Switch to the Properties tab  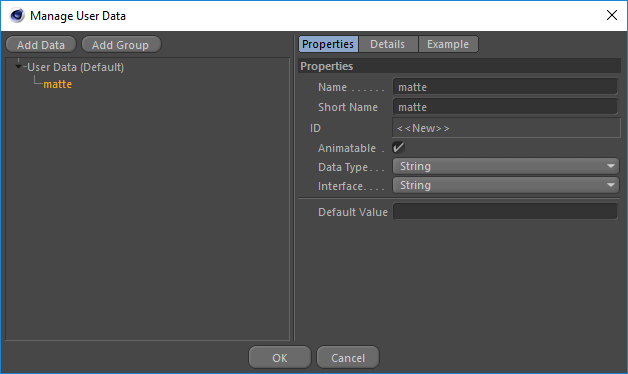(x=328, y=44)
